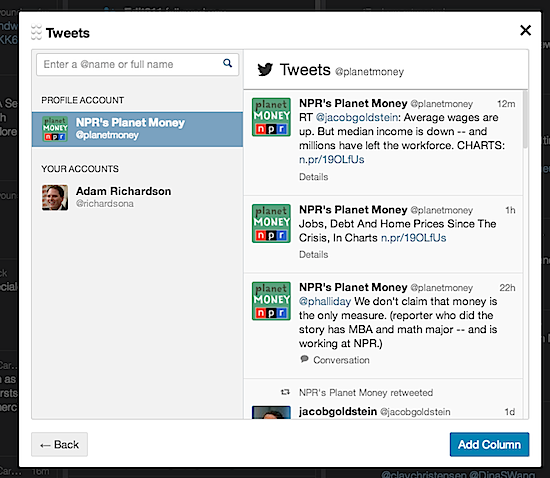The height and width of the screenshot is (478, 550).
Task: Click the Twitter bird icon in column header
Action: (265, 69)
